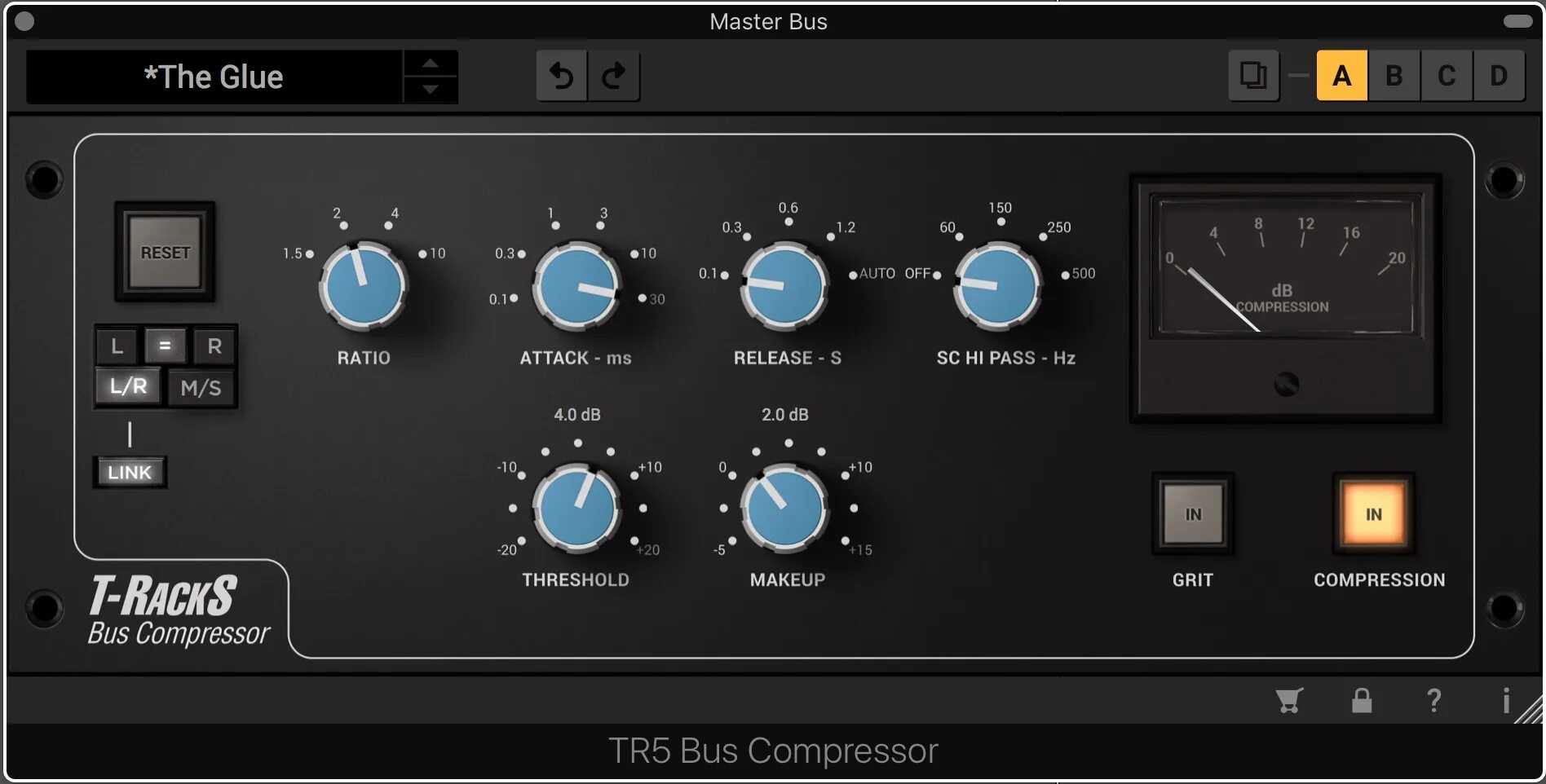1546x784 pixels.
Task: Click the Master Bus window title
Action: click(x=768, y=21)
